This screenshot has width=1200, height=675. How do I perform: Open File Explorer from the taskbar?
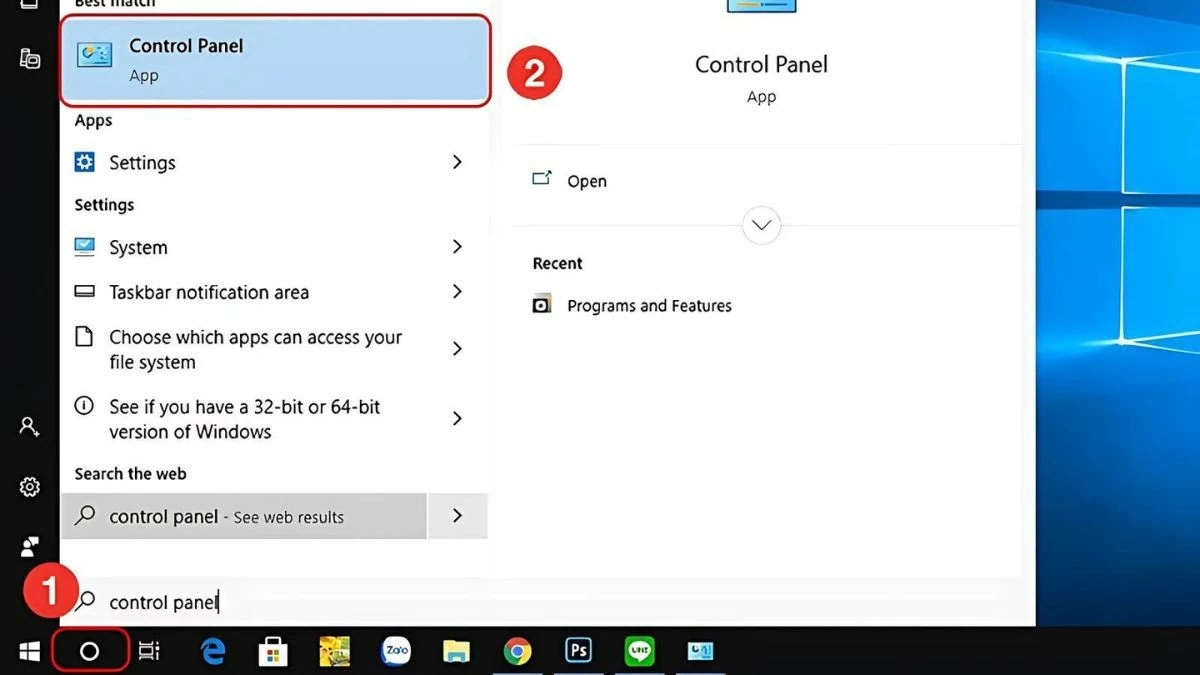(x=456, y=651)
